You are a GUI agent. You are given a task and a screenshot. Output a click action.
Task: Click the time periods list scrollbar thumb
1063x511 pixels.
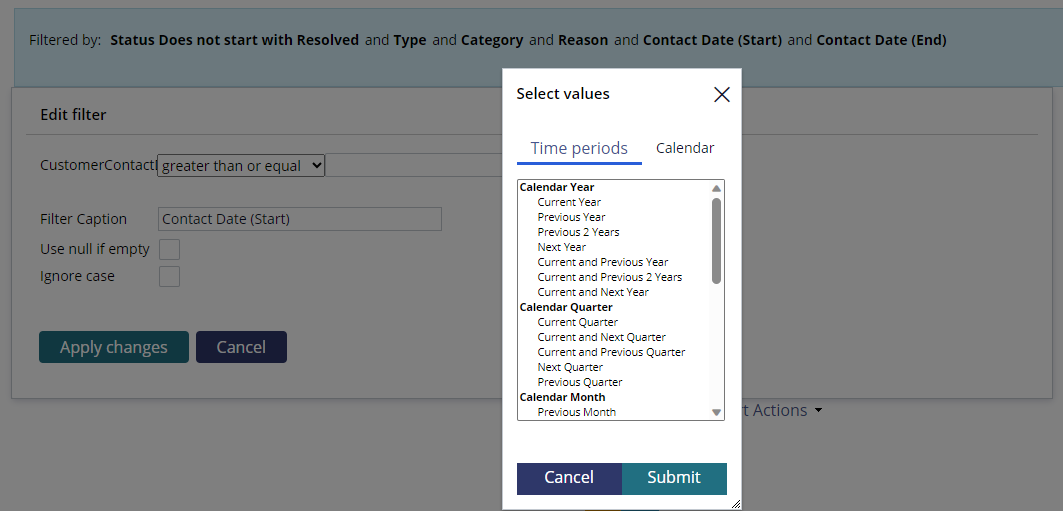[717, 241]
